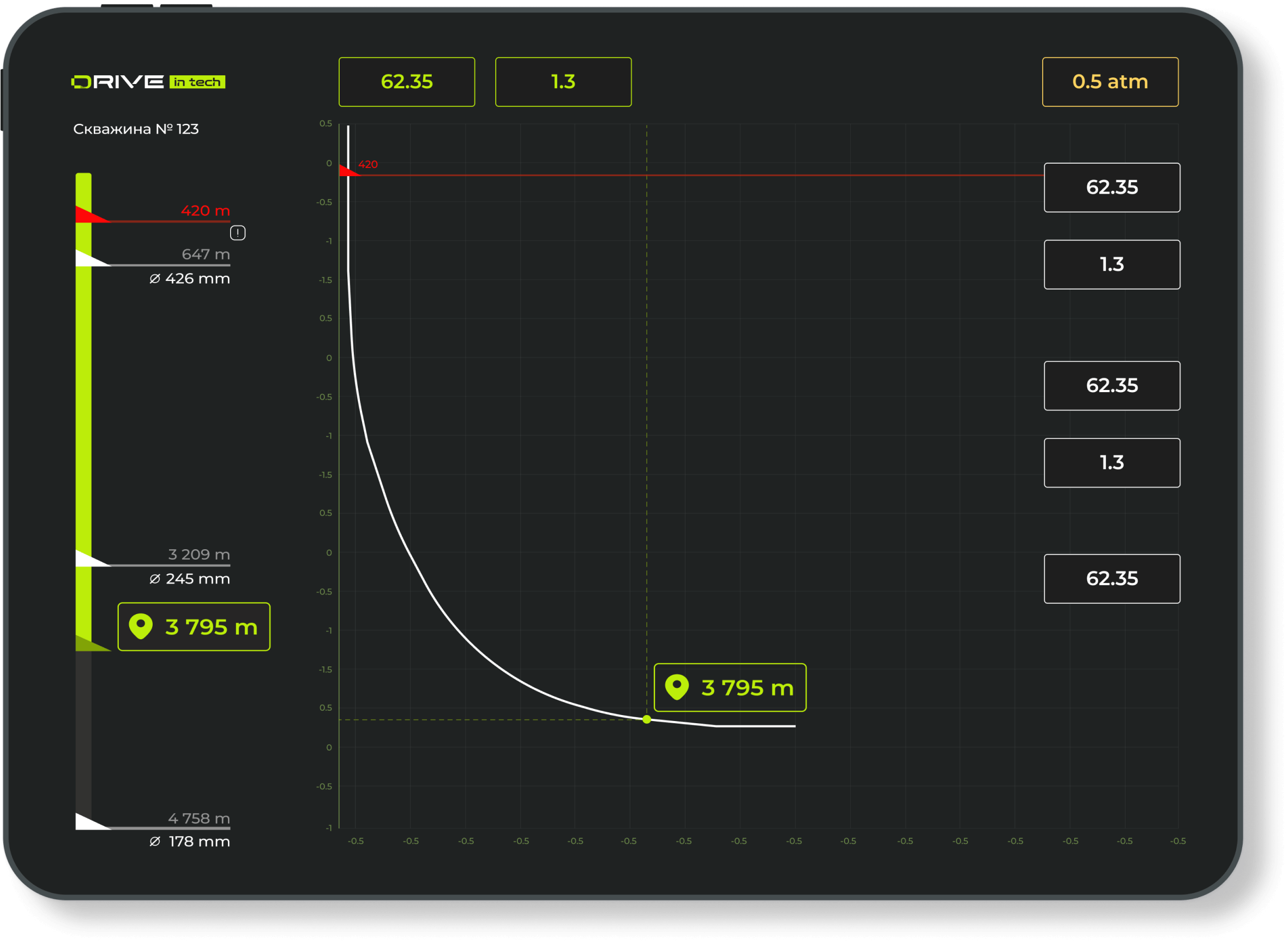This screenshot has height=943, width=1288.
Task: Click the ⌀ 426 mm diameter label
Action: click(189, 279)
